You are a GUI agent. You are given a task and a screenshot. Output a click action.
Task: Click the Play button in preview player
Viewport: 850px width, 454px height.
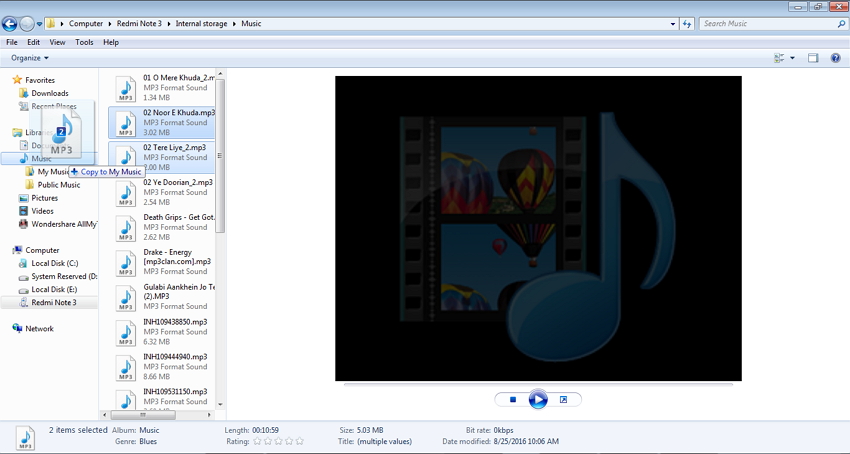[538, 400]
